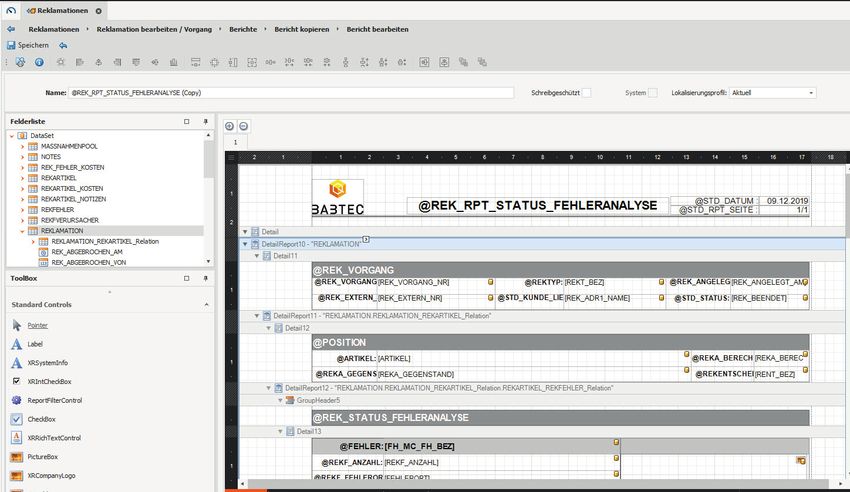Zoom in with the plus button
This screenshot has width=850, height=492.
[229, 126]
